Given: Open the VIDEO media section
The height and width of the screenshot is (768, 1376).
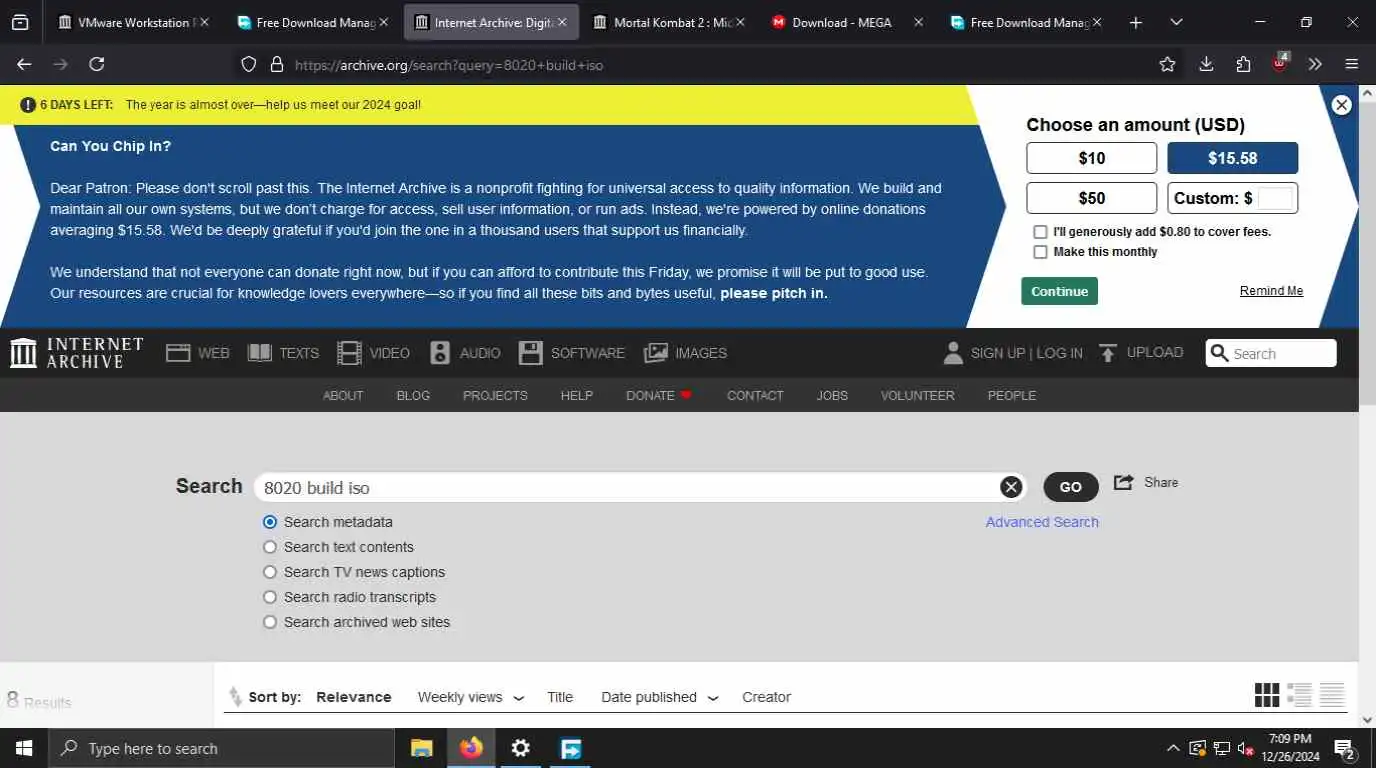Looking at the screenshot, I should click(373, 353).
